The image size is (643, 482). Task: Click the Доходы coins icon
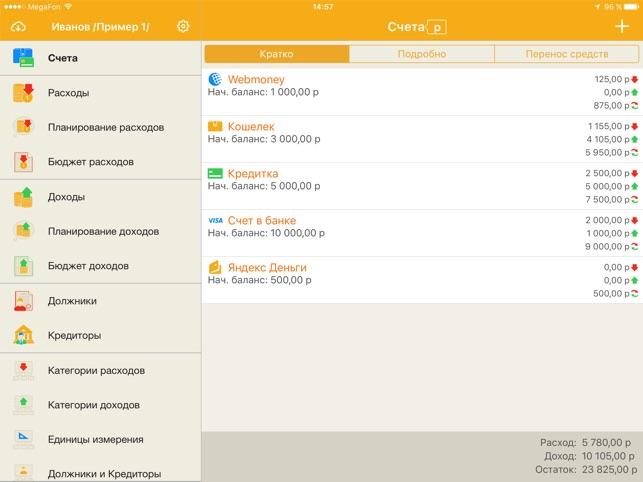point(23,197)
